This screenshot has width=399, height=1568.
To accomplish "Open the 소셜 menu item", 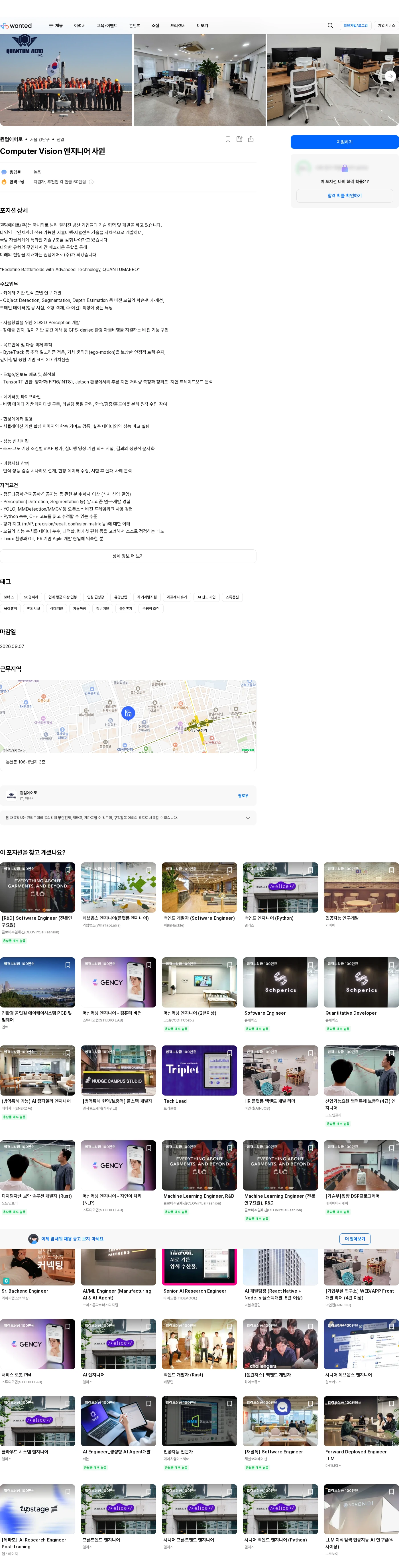I will (155, 26).
